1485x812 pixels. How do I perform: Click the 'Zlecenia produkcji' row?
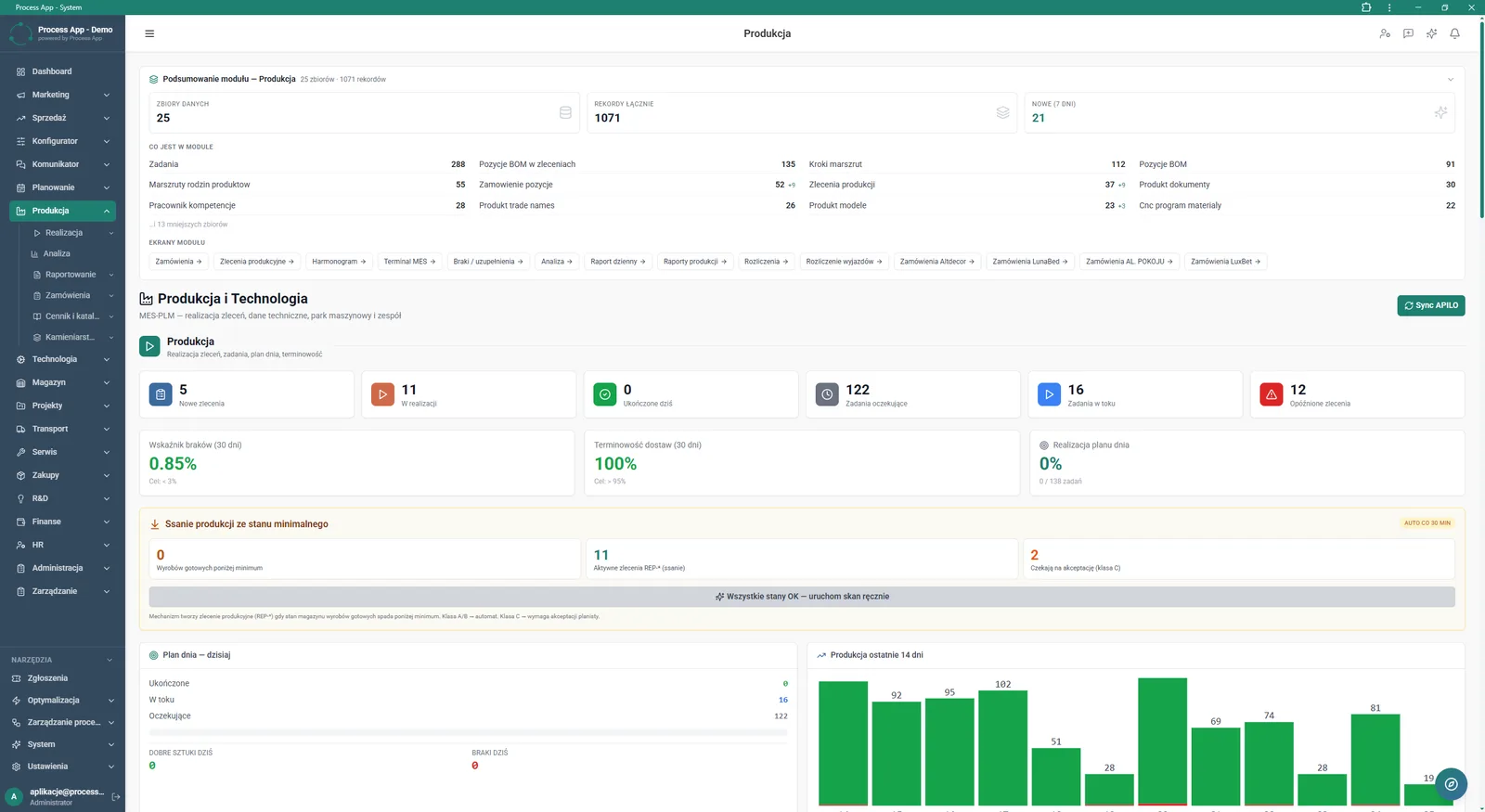click(967, 185)
